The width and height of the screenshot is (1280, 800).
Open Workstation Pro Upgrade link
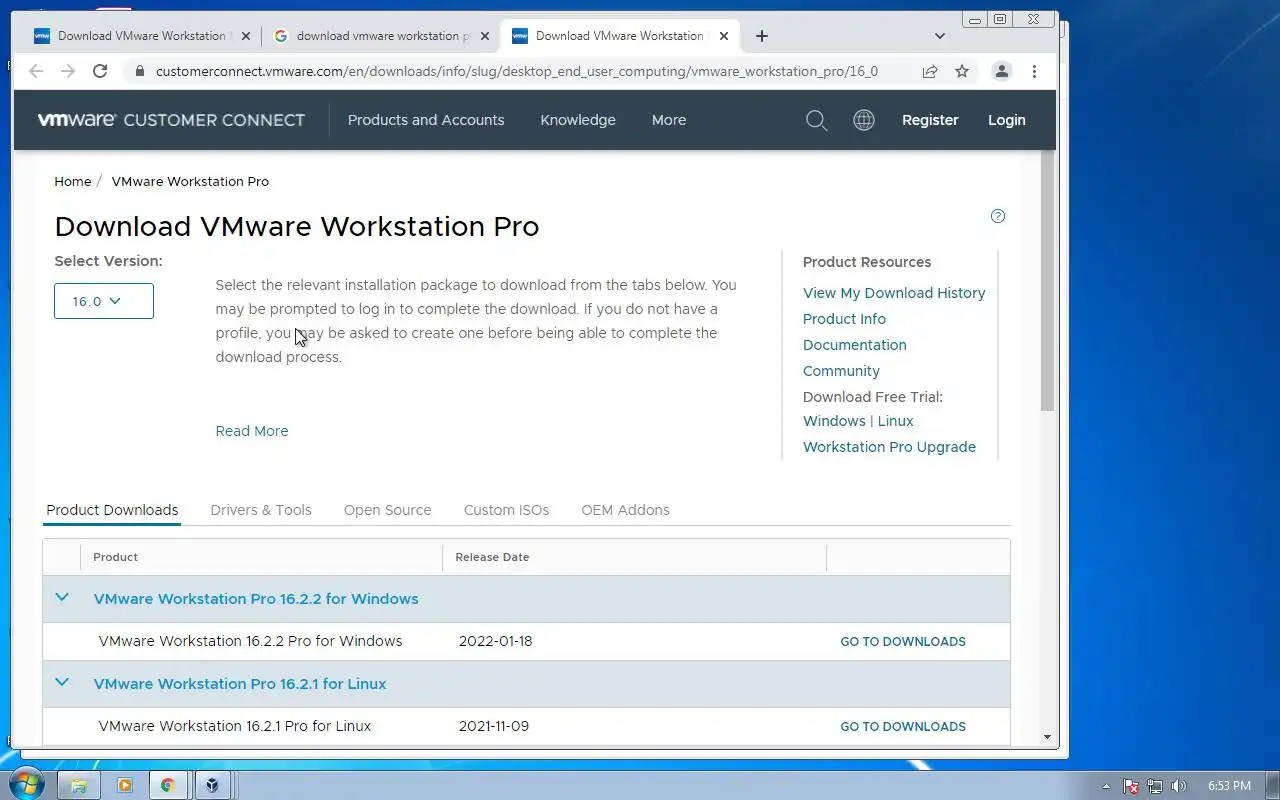[889, 447]
